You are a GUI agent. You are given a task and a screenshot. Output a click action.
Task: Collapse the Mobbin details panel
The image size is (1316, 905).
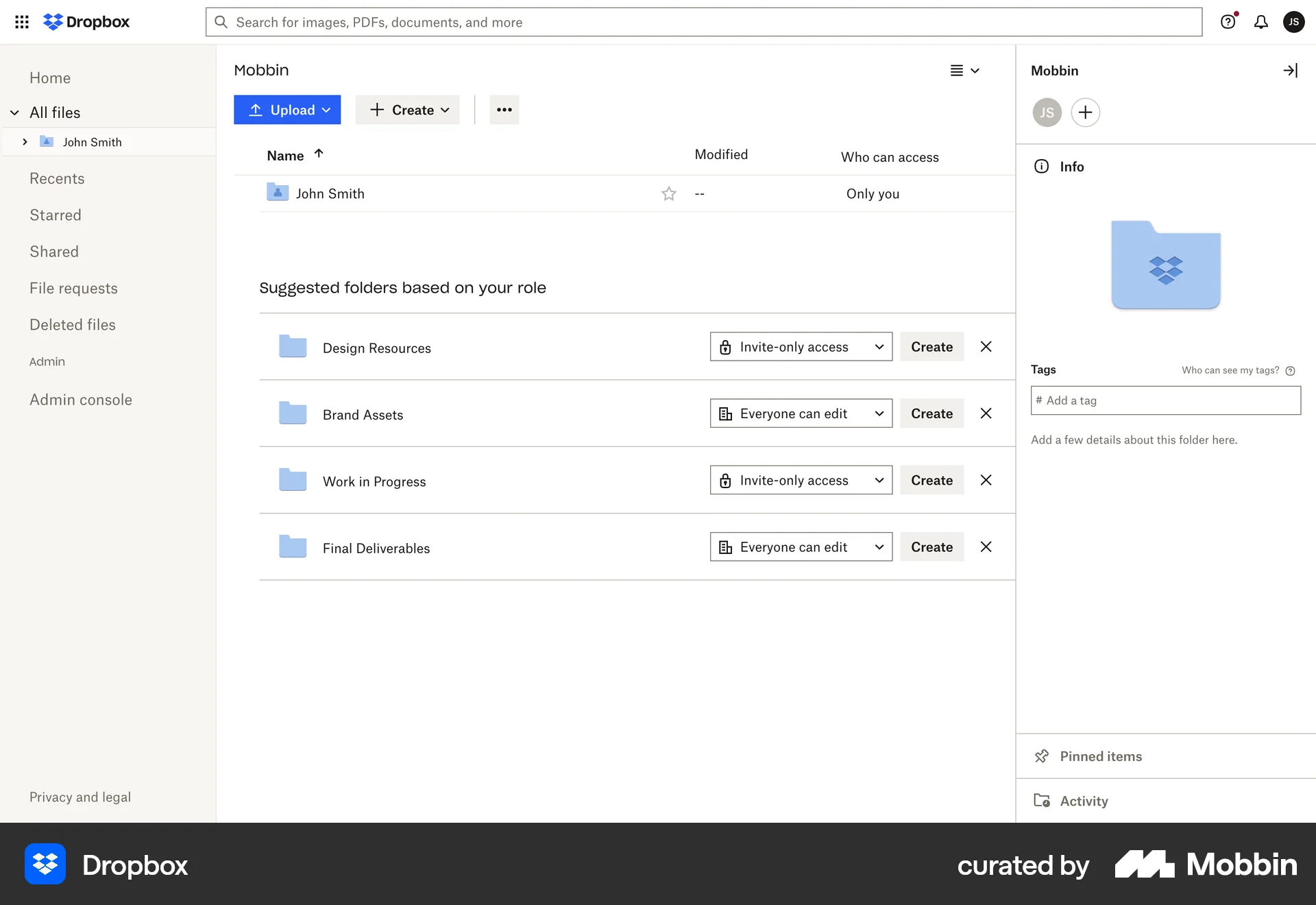click(1290, 70)
